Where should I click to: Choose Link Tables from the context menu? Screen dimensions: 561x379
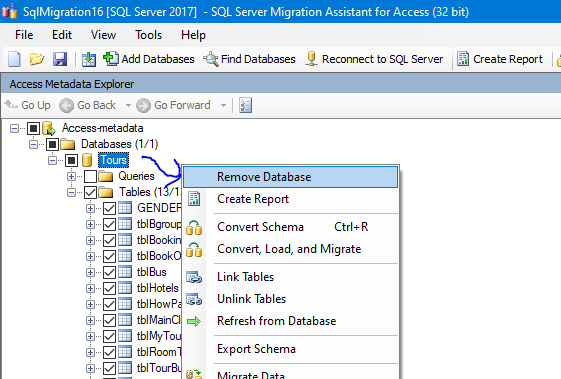(x=291, y=277)
